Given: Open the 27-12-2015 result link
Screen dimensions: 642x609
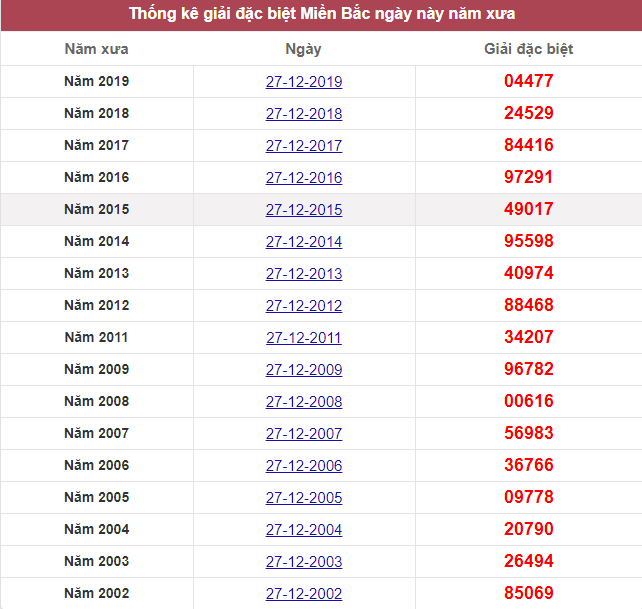Looking at the screenshot, I should point(304,210).
